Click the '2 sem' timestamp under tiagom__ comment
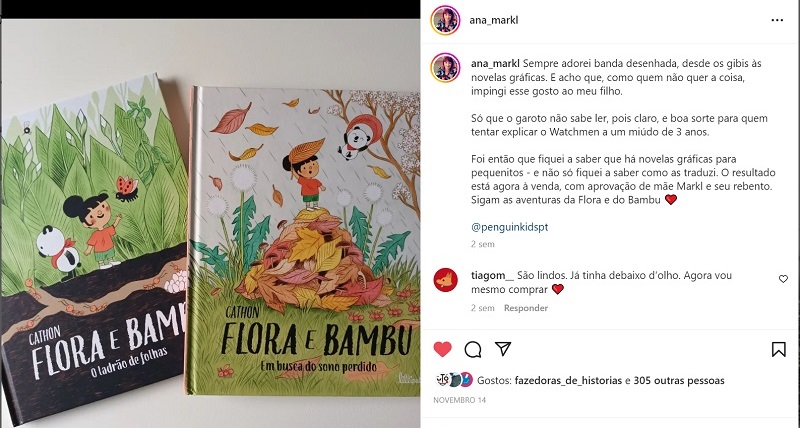The height and width of the screenshot is (428, 800). point(483,308)
